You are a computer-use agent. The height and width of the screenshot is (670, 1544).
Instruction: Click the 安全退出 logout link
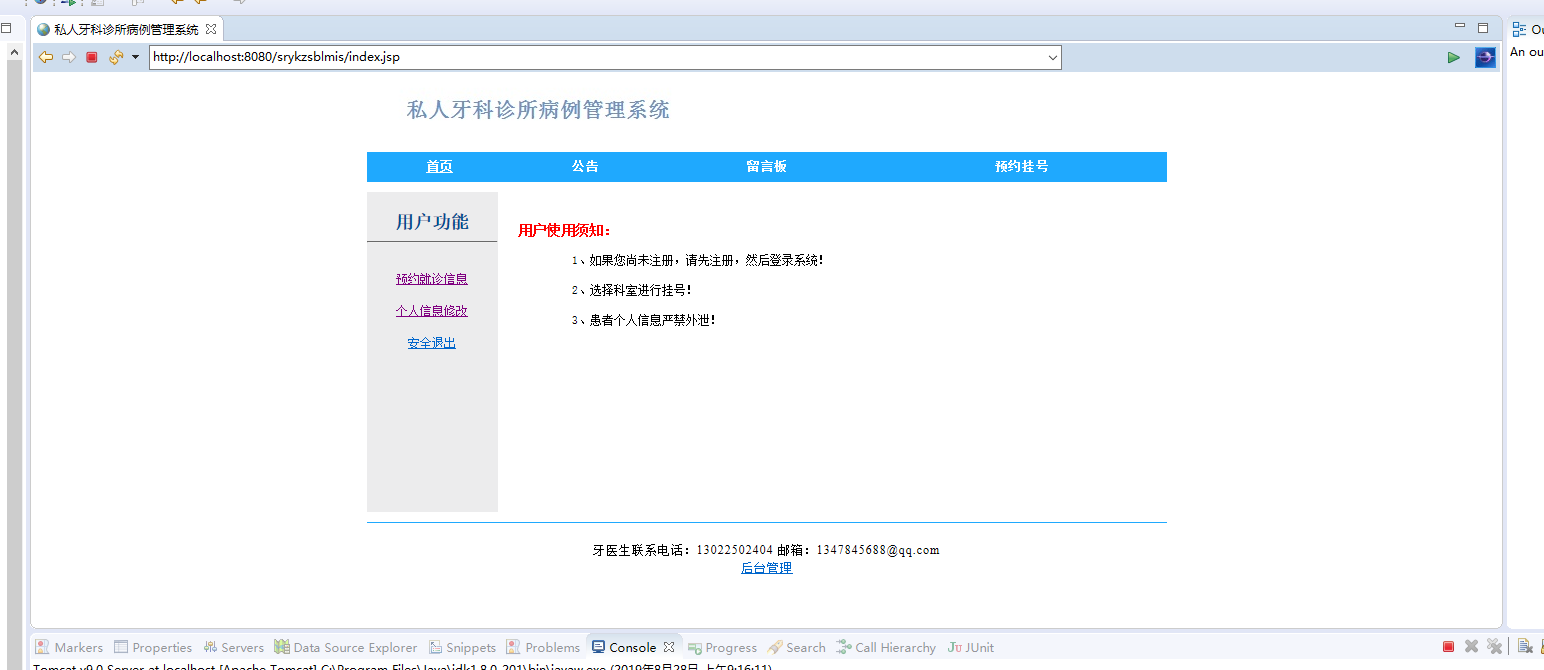click(x=431, y=342)
